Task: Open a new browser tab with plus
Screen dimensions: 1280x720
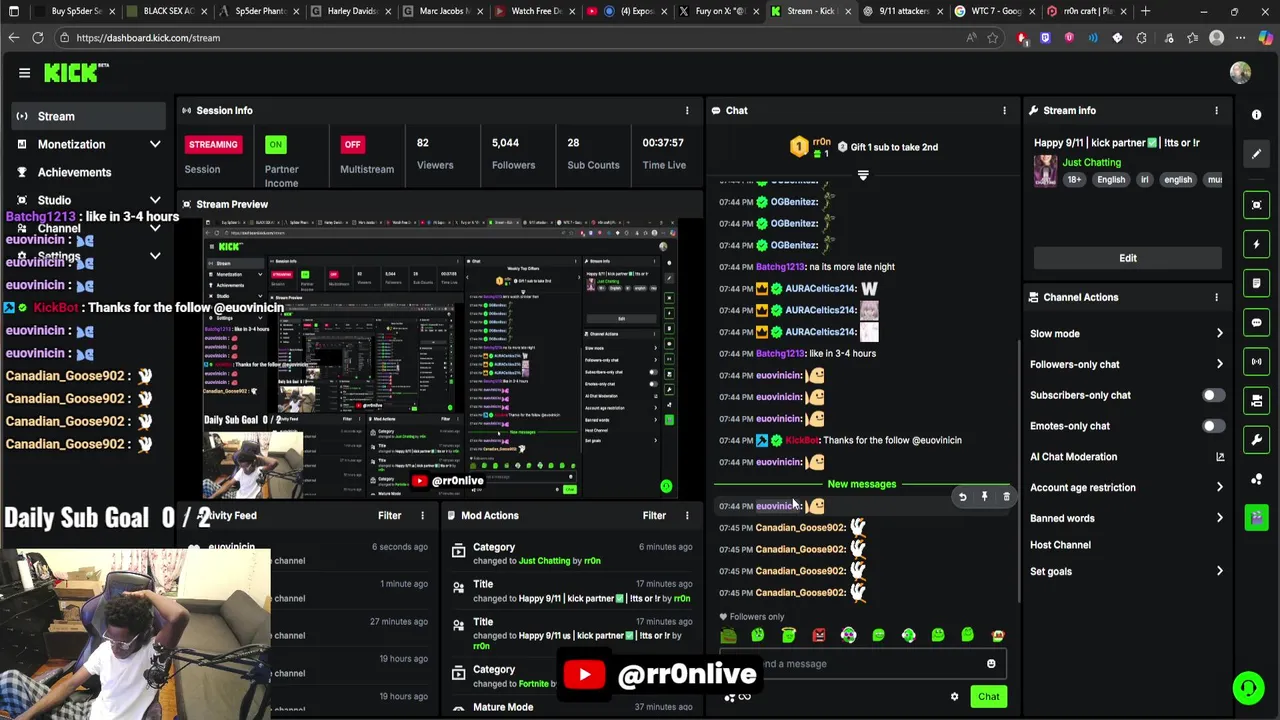Action: (1145, 11)
